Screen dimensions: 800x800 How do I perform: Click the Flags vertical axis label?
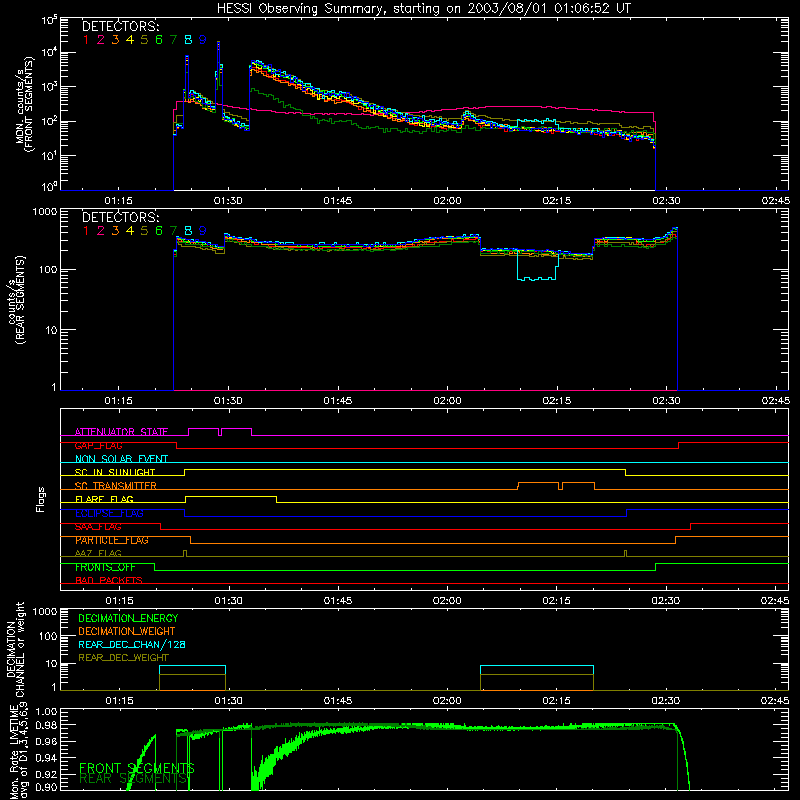41,499
